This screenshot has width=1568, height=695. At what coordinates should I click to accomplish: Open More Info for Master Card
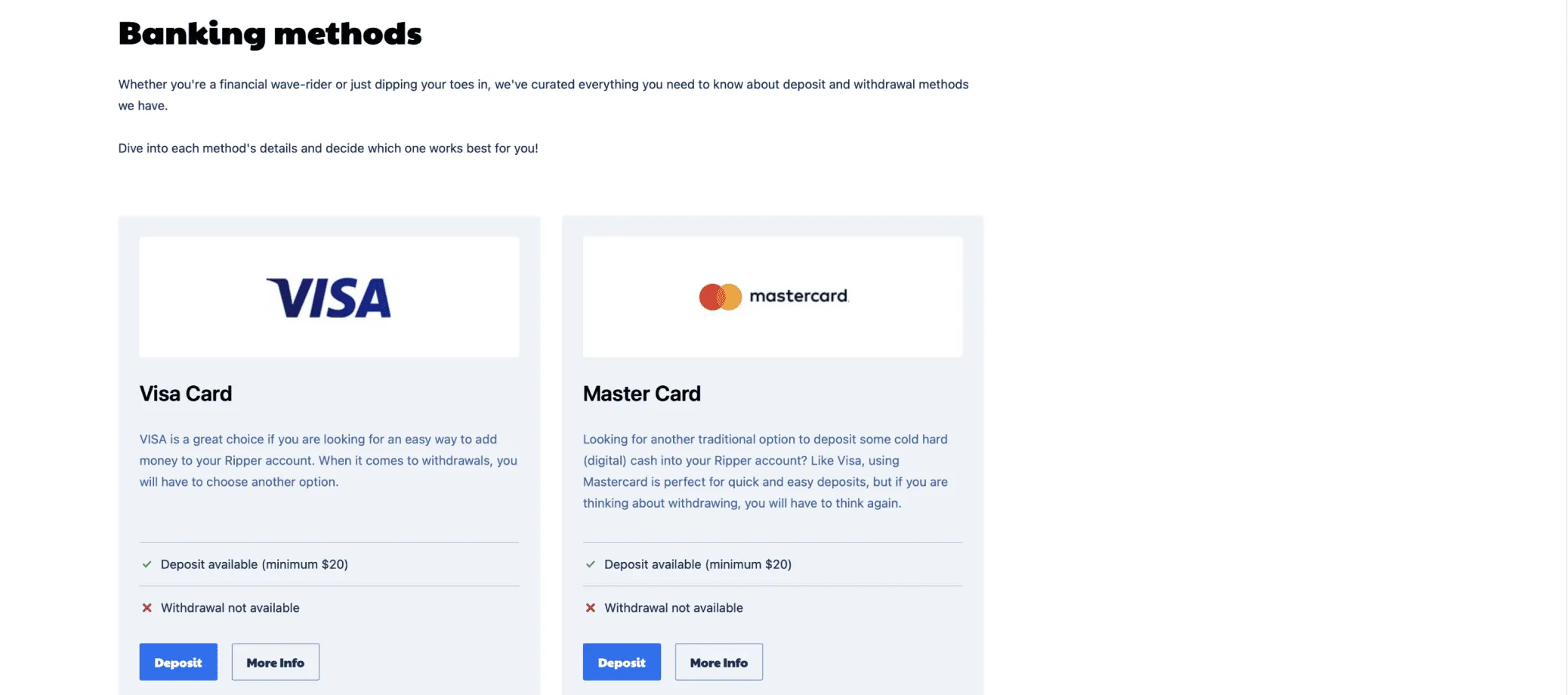[718, 663]
